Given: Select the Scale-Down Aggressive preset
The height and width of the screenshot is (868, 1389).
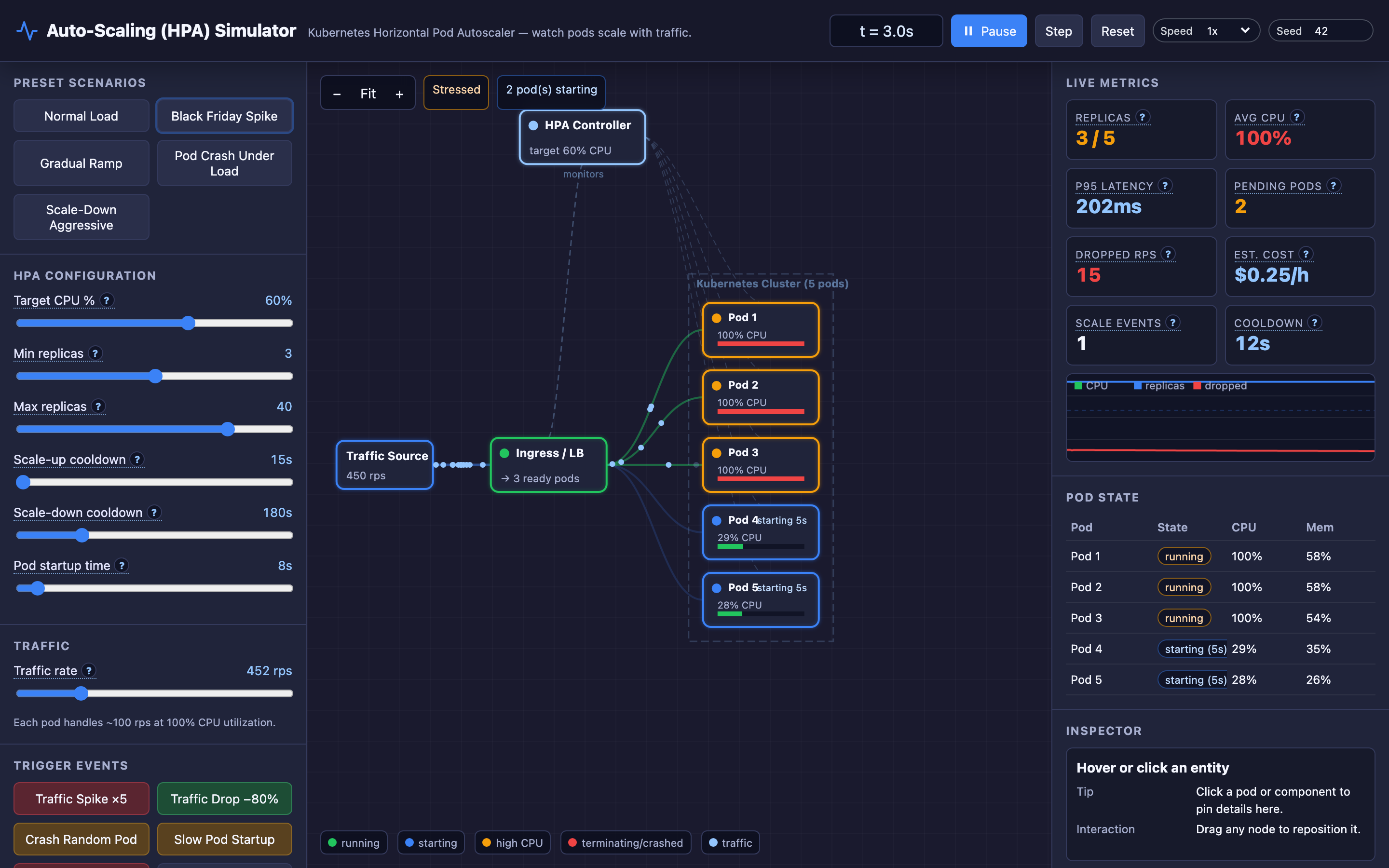Looking at the screenshot, I should pyautogui.click(x=81, y=217).
